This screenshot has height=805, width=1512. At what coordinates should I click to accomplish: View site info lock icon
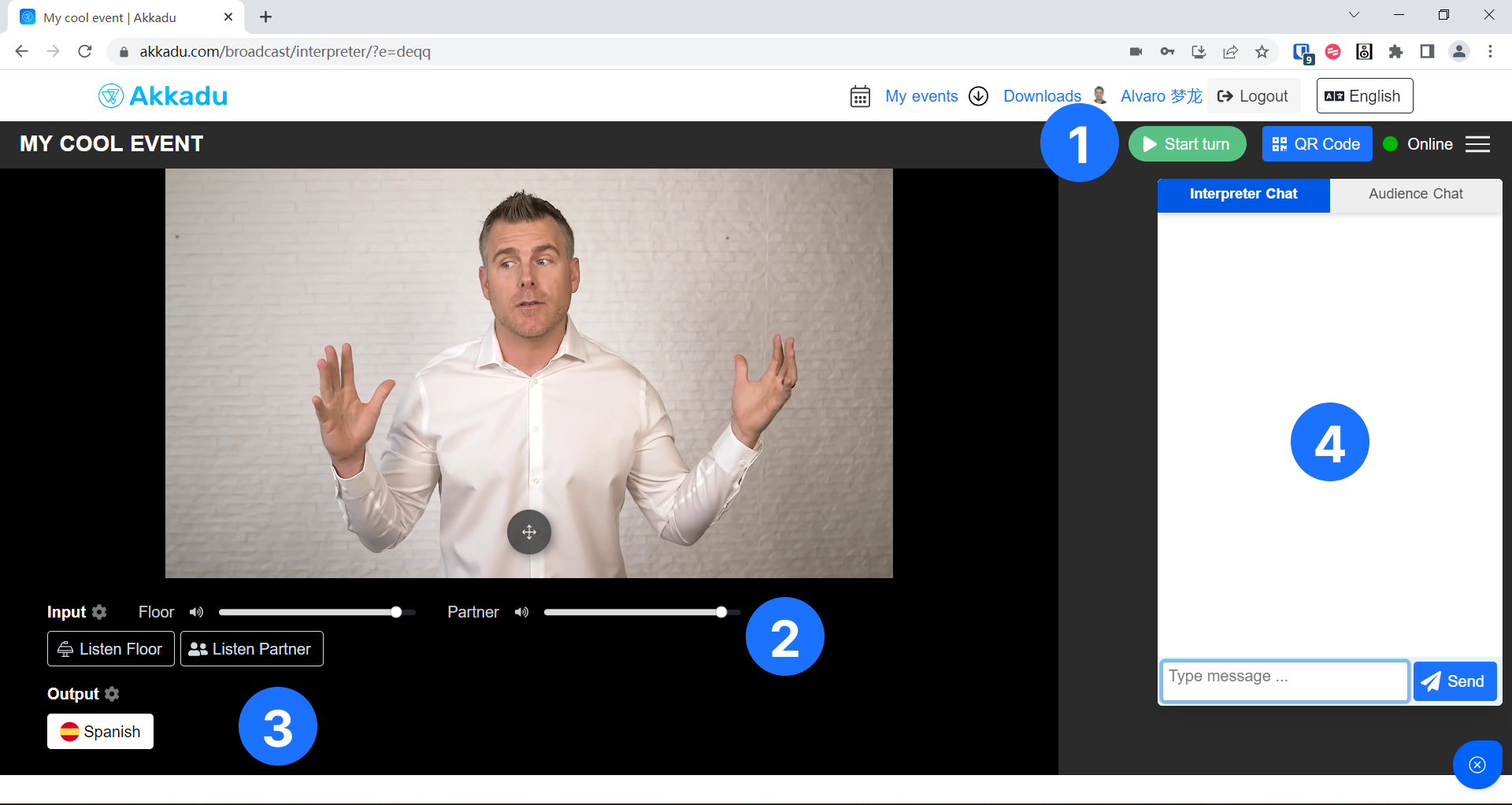click(123, 52)
